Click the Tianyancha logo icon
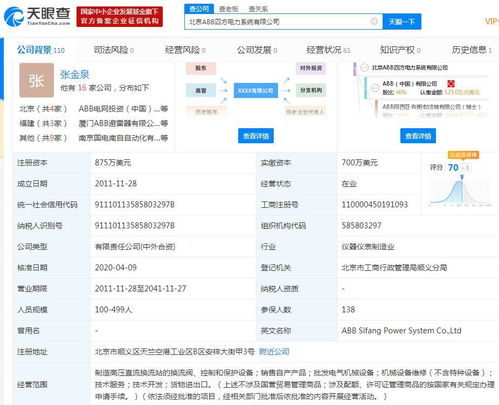Viewport: 499px width, 405px height. [14, 17]
